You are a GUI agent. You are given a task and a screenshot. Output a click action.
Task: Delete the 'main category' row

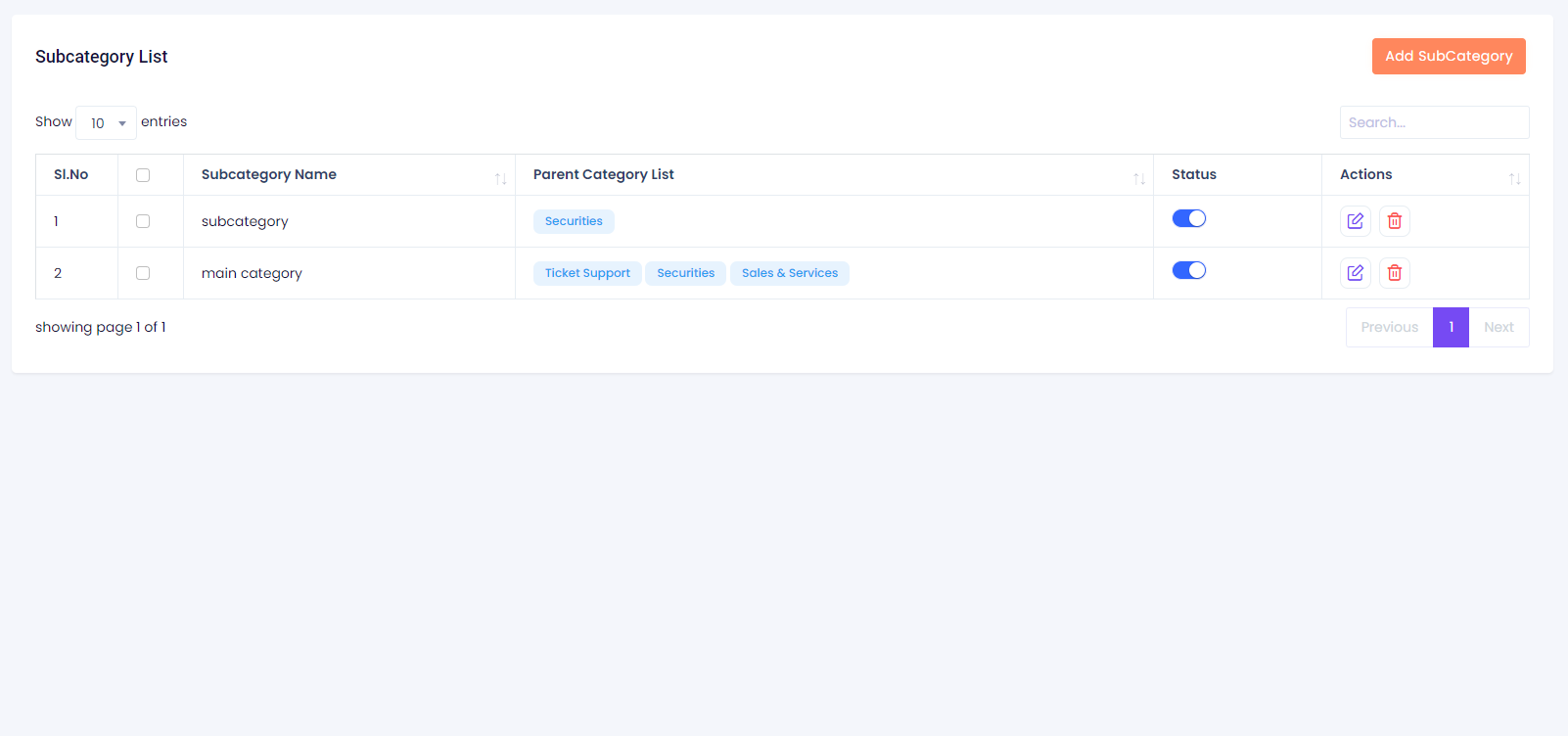pyautogui.click(x=1394, y=273)
